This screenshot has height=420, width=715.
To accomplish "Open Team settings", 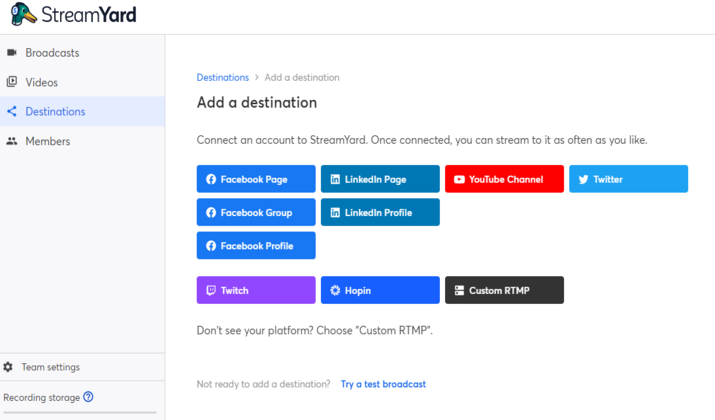I will 82,367.
